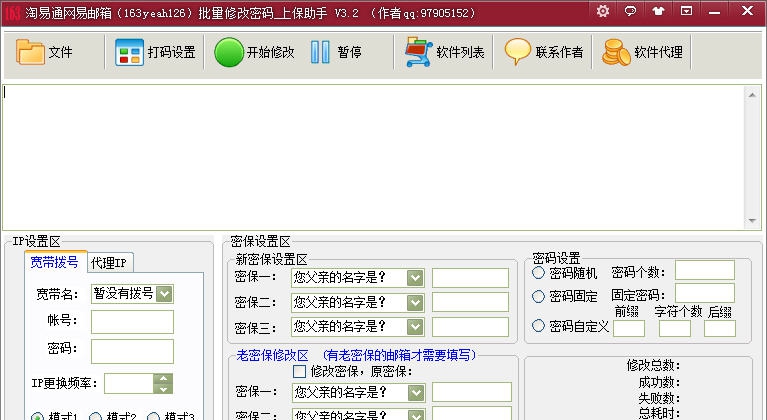Open settings gear in title bar
The image size is (767, 420).
603,11
